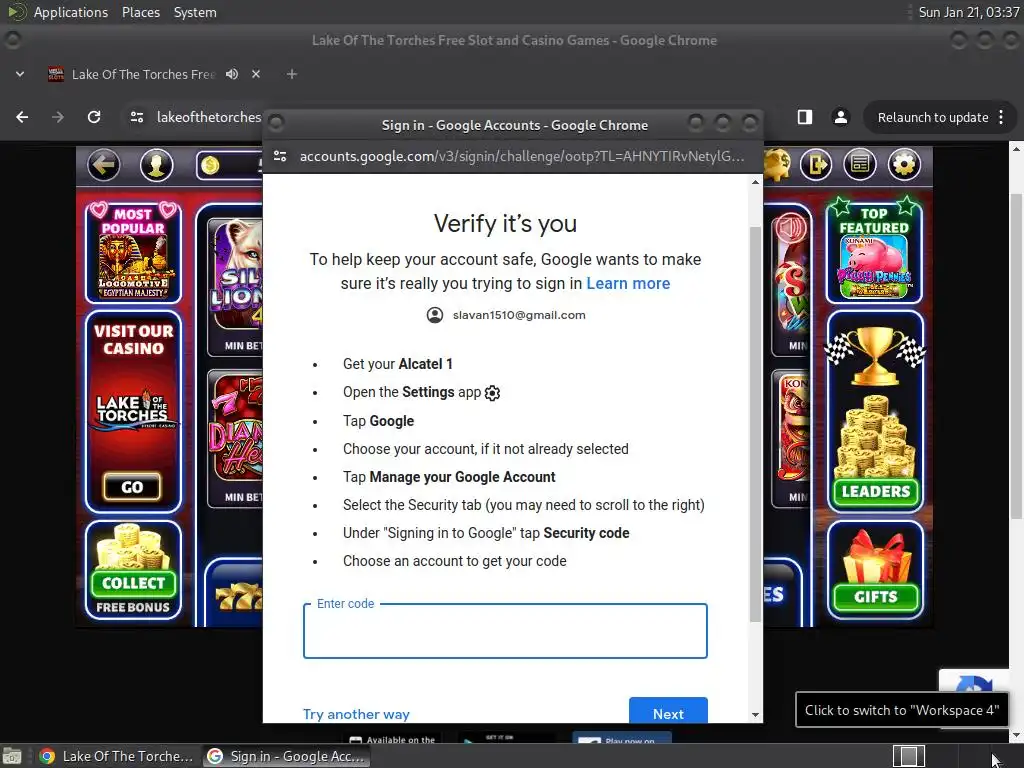The width and height of the screenshot is (1024, 768).
Task: View site info in Sign in popup
Action: 280,157
